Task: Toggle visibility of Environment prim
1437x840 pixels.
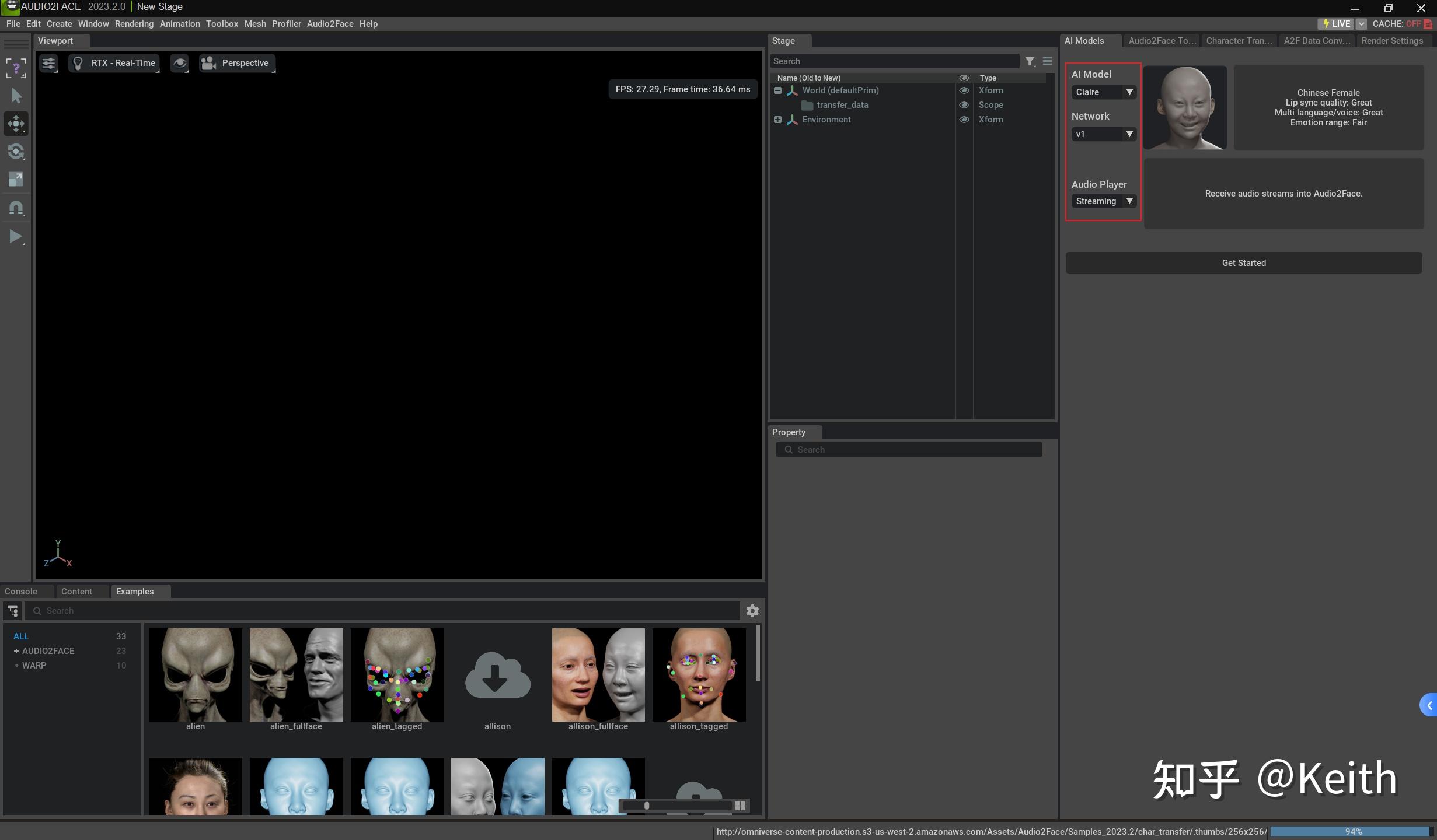Action: click(964, 120)
